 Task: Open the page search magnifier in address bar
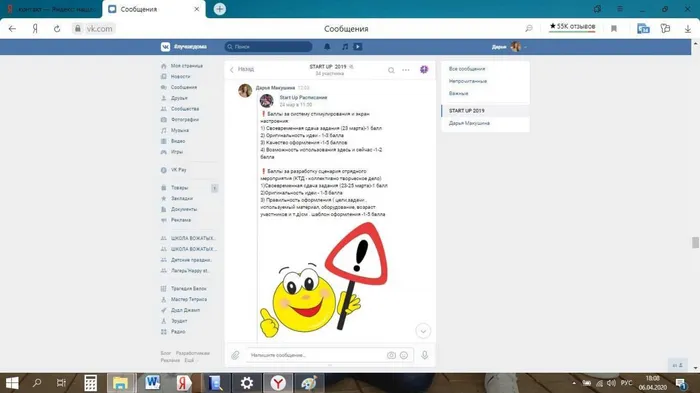[x=529, y=29]
